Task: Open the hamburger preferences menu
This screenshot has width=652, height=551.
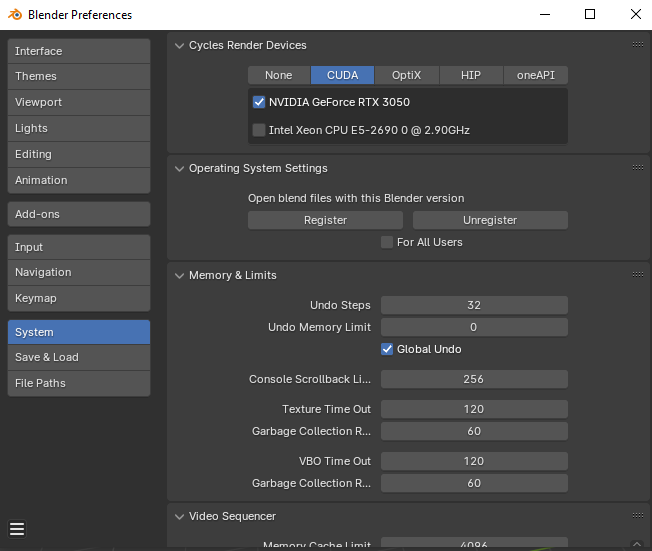Action: coord(17,529)
